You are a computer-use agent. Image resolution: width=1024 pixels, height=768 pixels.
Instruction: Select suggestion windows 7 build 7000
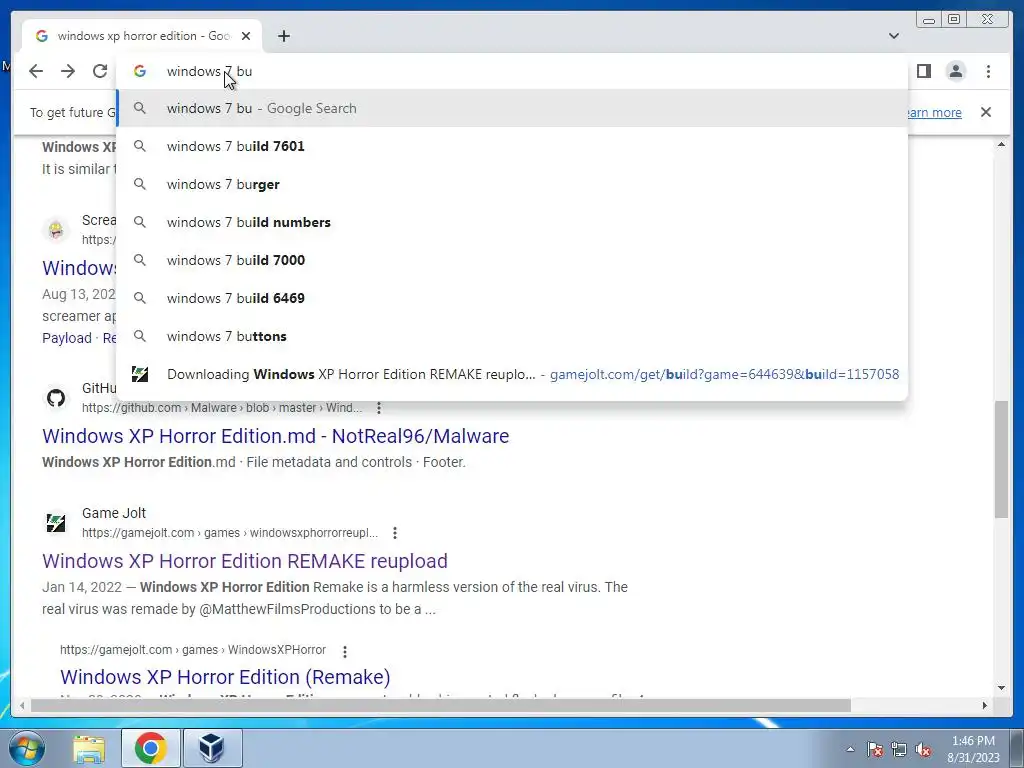tap(512, 260)
